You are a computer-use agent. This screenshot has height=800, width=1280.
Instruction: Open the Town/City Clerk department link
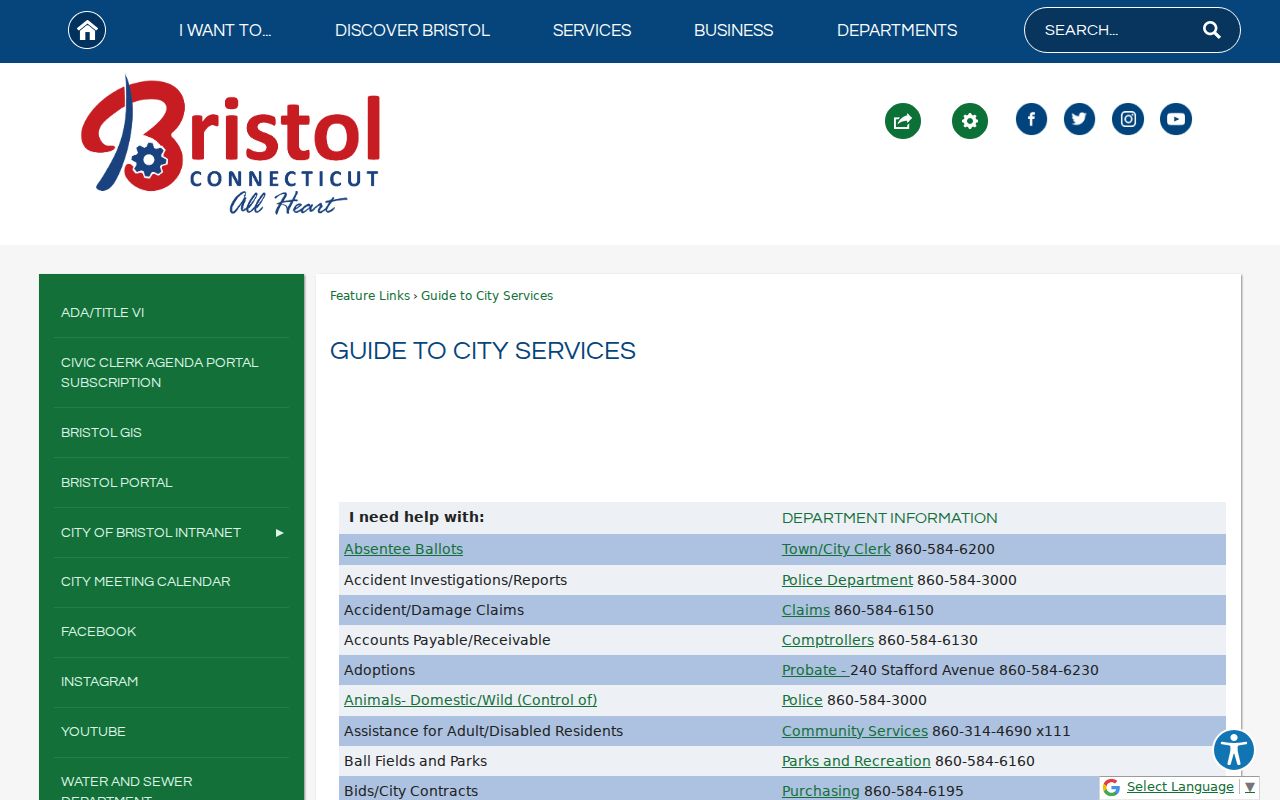click(836, 549)
